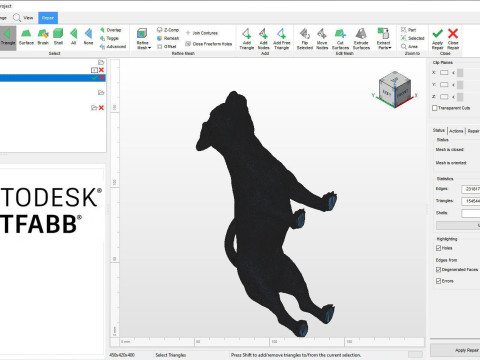Click the select None icon
This screenshot has height=360, width=480.
88,37
